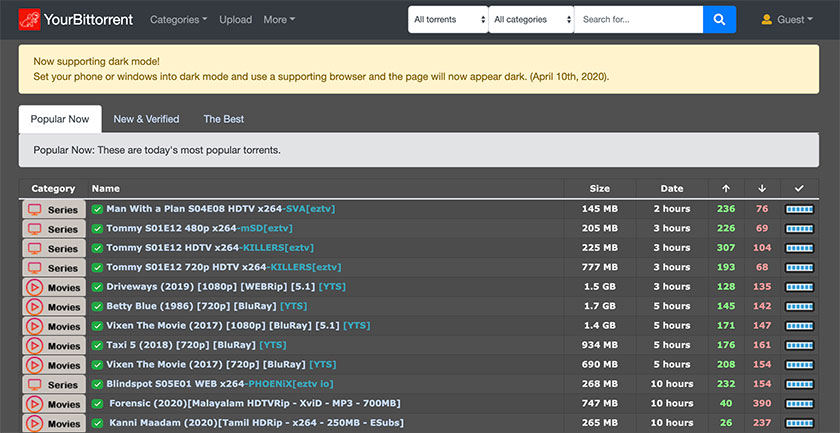Click Series category icon for Man With a Plan
This screenshot has height=433, width=840.
(35, 209)
